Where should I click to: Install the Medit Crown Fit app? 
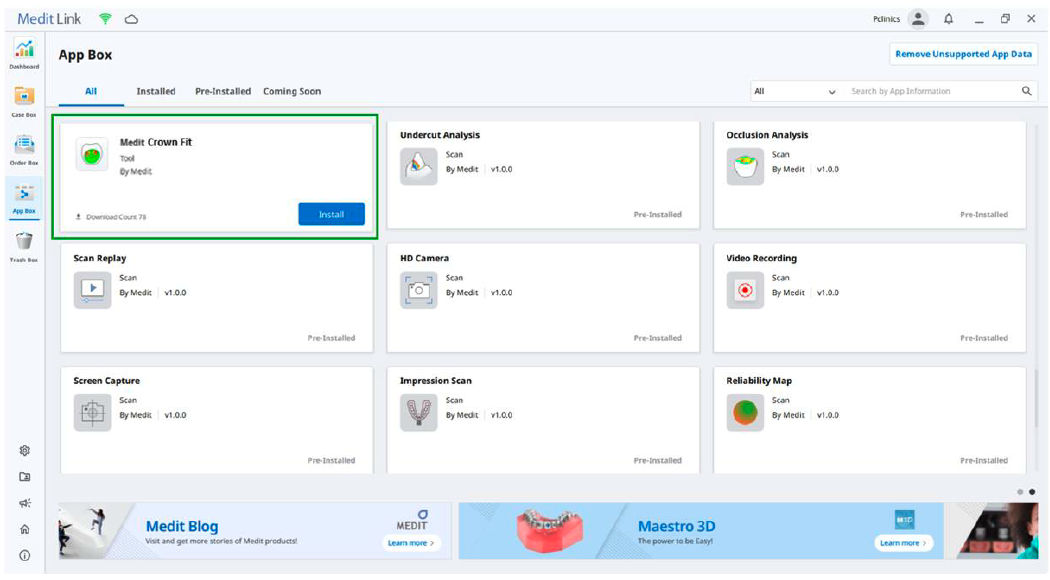(331, 214)
